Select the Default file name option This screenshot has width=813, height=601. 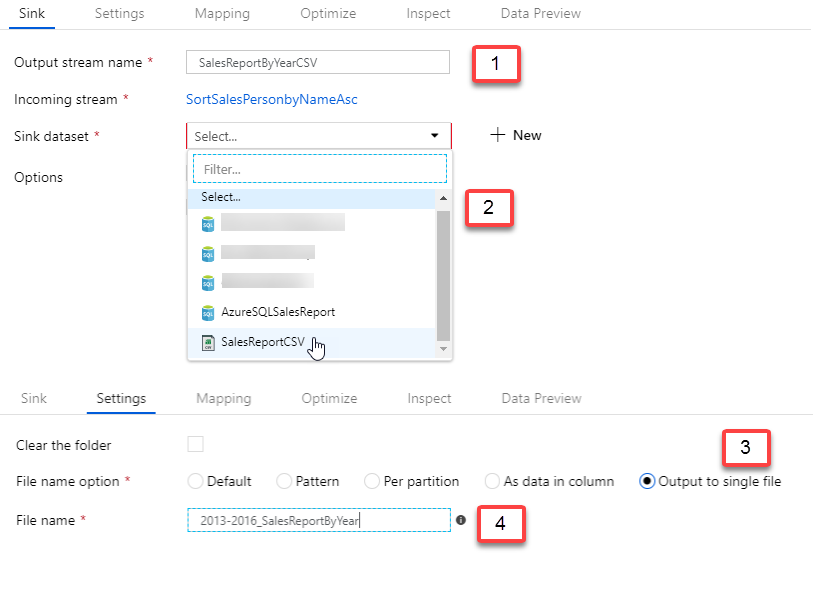click(x=195, y=481)
